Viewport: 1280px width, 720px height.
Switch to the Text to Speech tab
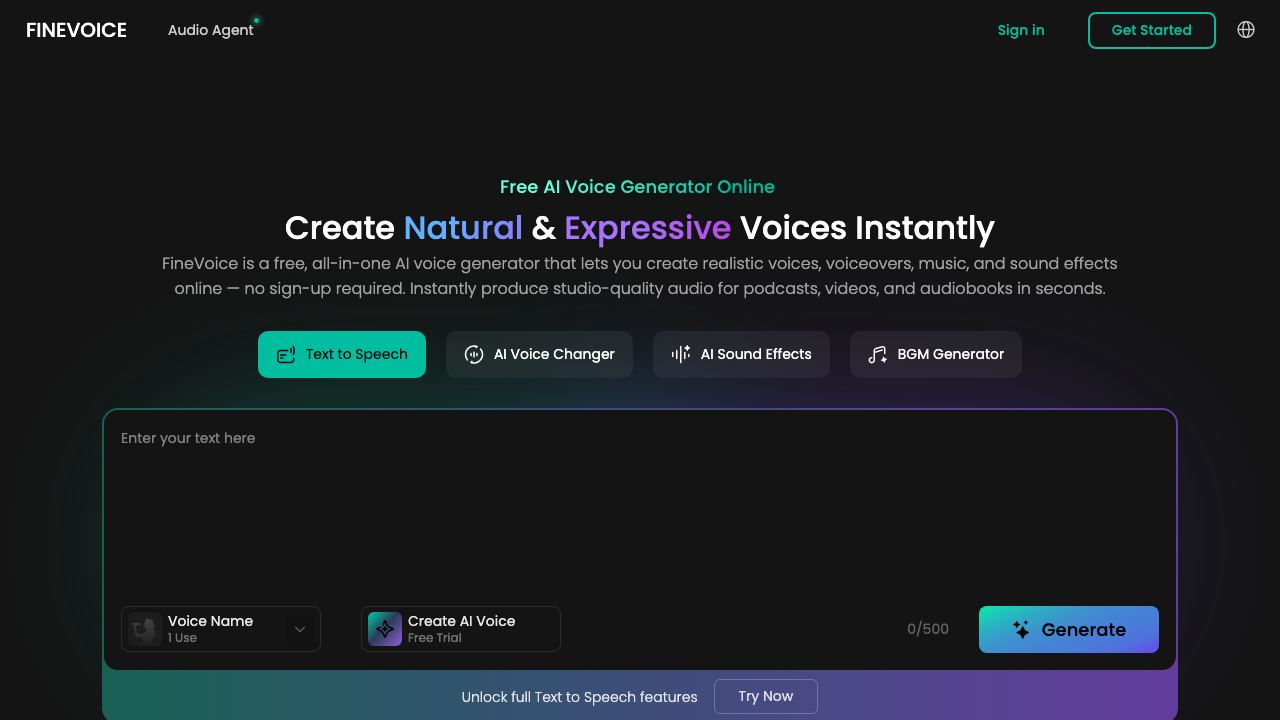click(x=342, y=354)
